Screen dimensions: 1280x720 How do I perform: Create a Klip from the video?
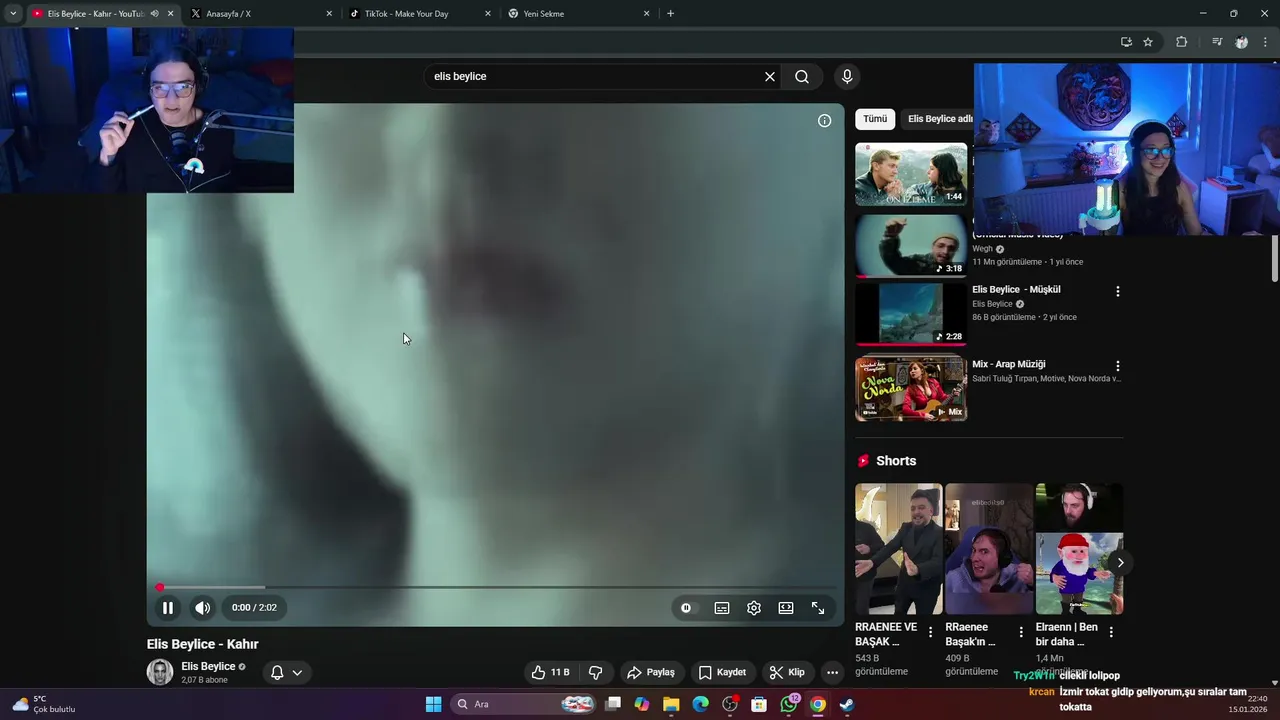click(787, 672)
